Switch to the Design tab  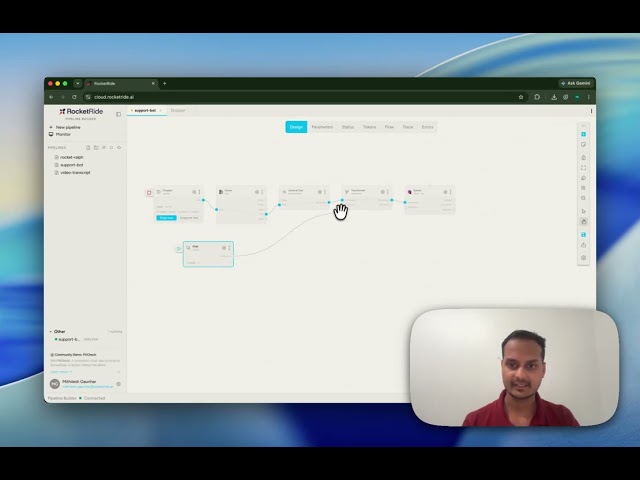coord(296,127)
